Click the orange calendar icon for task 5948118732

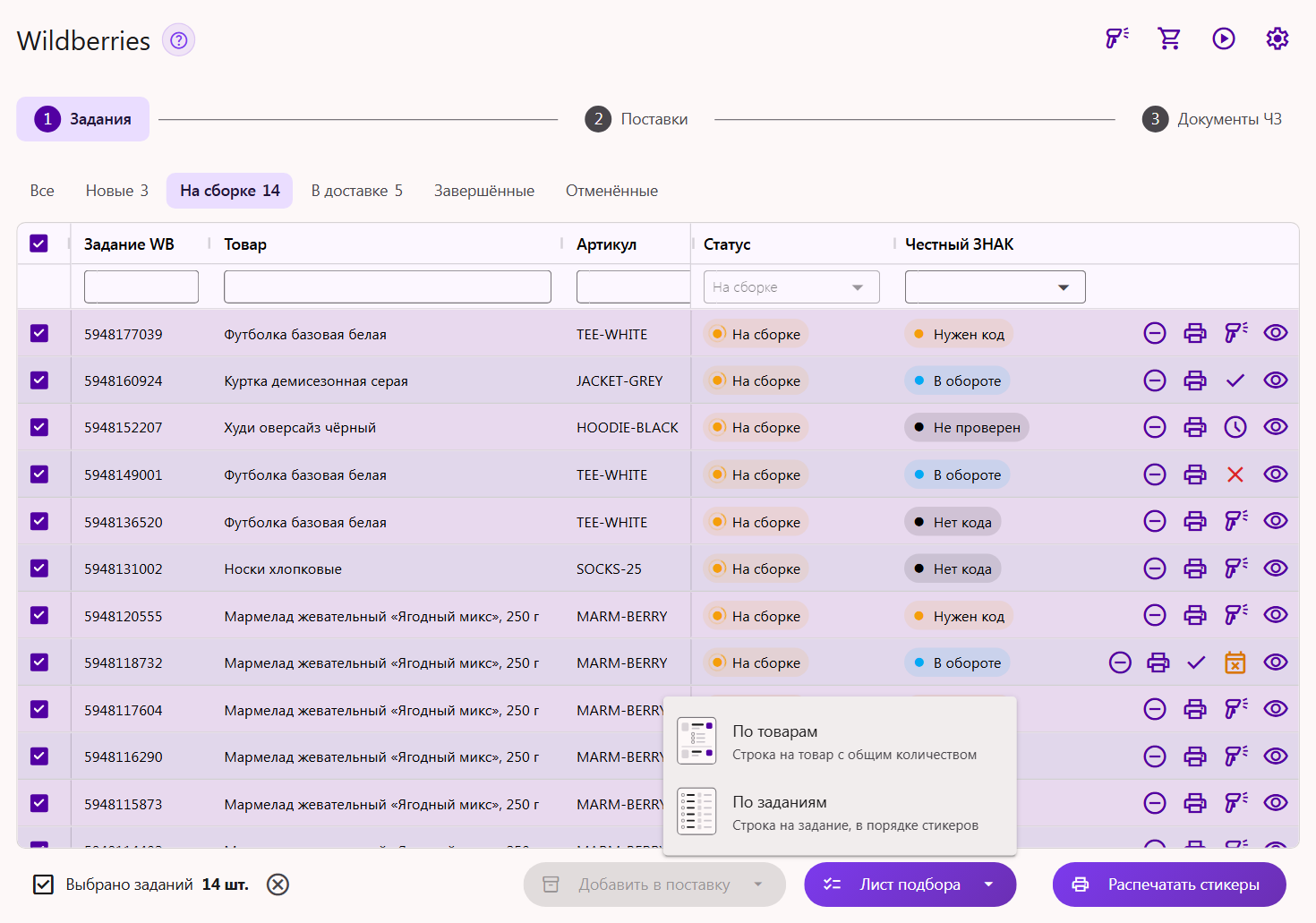[1235, 662]
